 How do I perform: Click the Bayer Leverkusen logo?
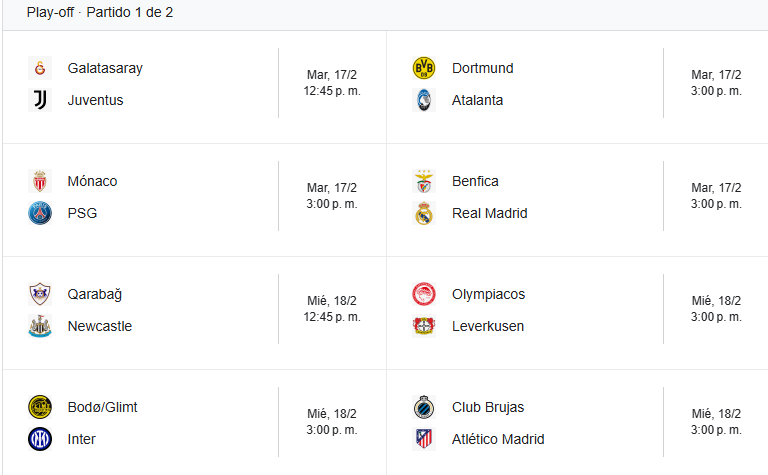coord(424,326)
